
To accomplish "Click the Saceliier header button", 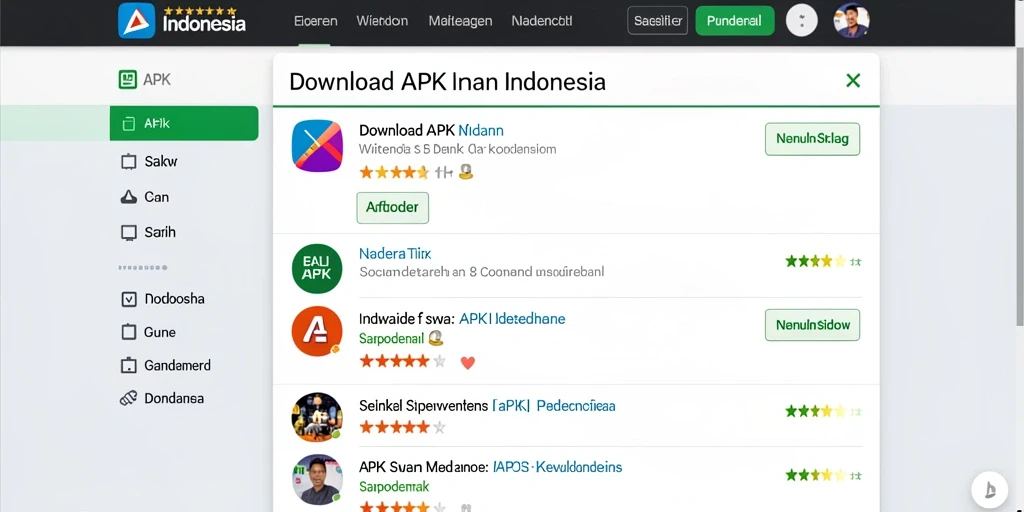I will point(658,20).
